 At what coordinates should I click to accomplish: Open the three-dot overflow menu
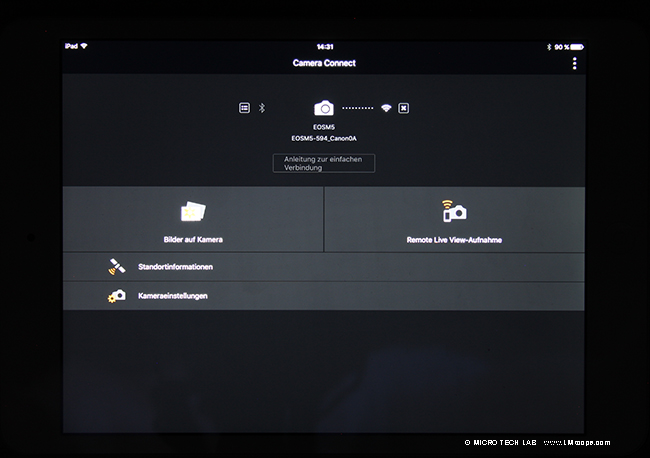click(574, 64)
